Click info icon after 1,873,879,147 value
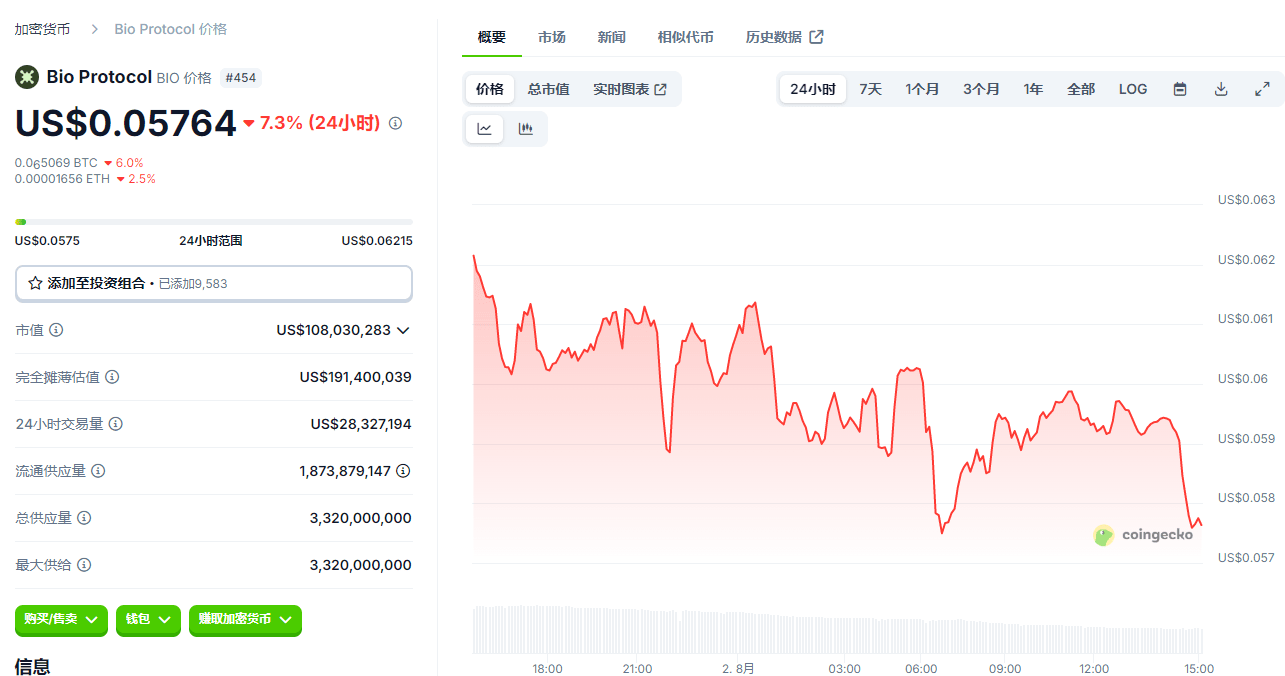1285x676 pixels. [x=403, y=471]
